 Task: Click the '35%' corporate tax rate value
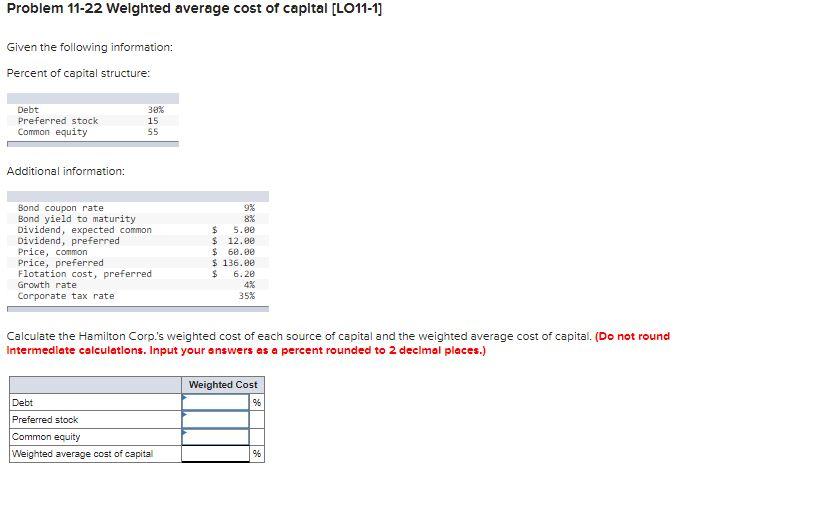(x=247, y=296)
